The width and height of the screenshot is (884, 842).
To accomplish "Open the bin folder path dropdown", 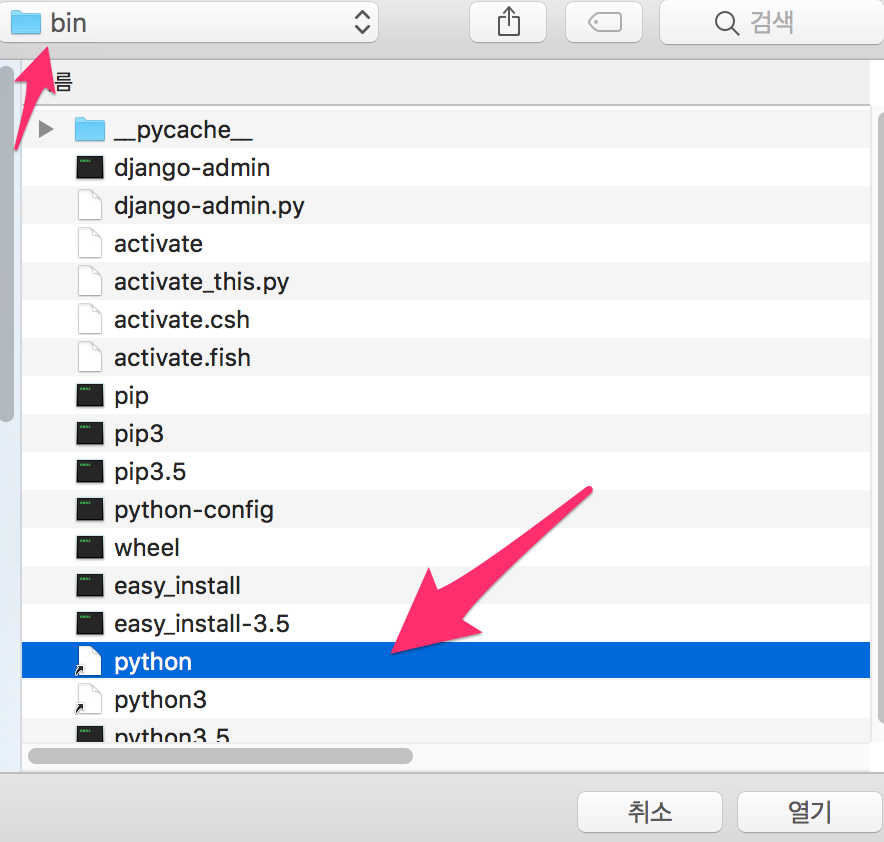I will (x=189, y=23).
